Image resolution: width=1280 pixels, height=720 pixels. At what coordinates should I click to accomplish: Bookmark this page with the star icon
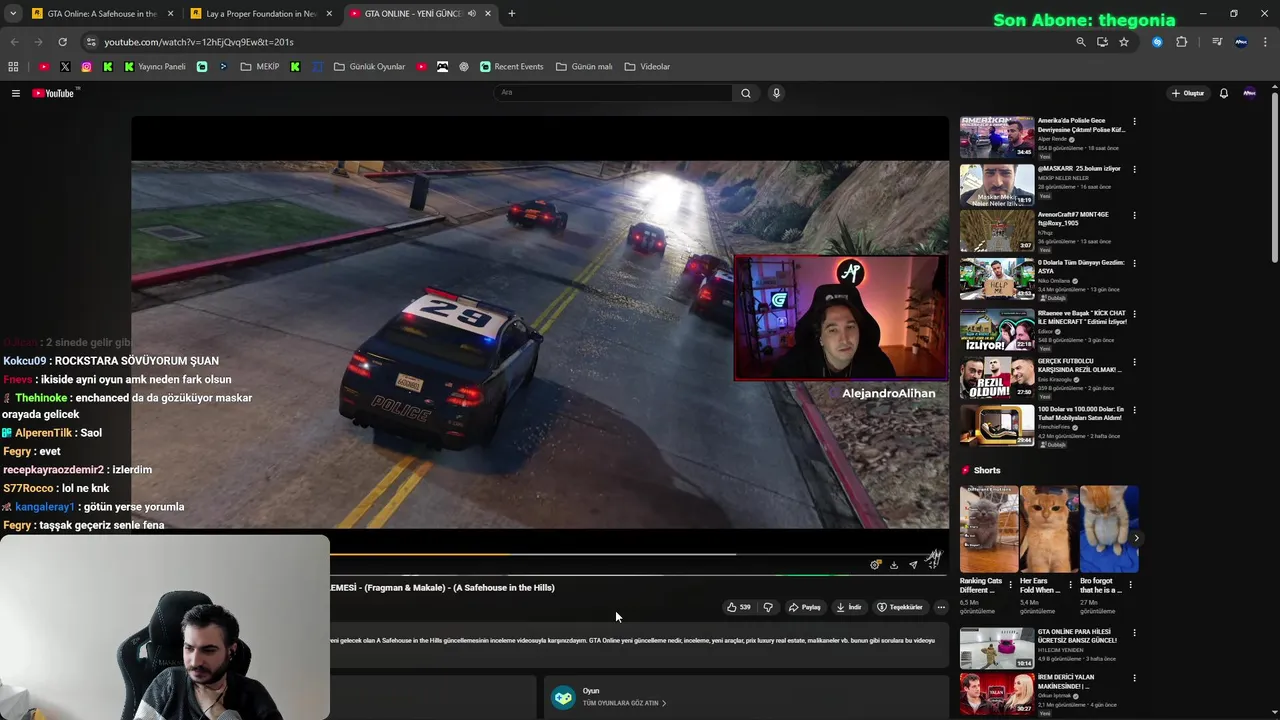pos(1124,42)
